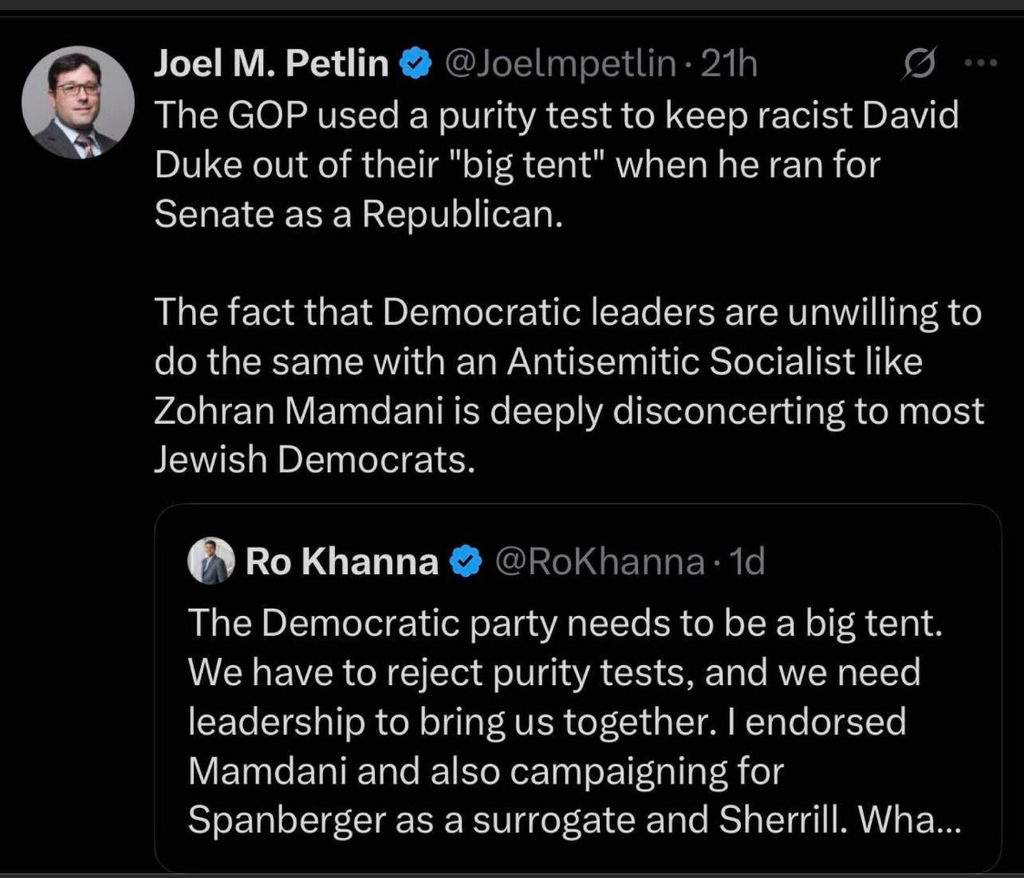Open Joel M. Petlin's profile picture
1024x878 pixels.
(x=77, y=103)
